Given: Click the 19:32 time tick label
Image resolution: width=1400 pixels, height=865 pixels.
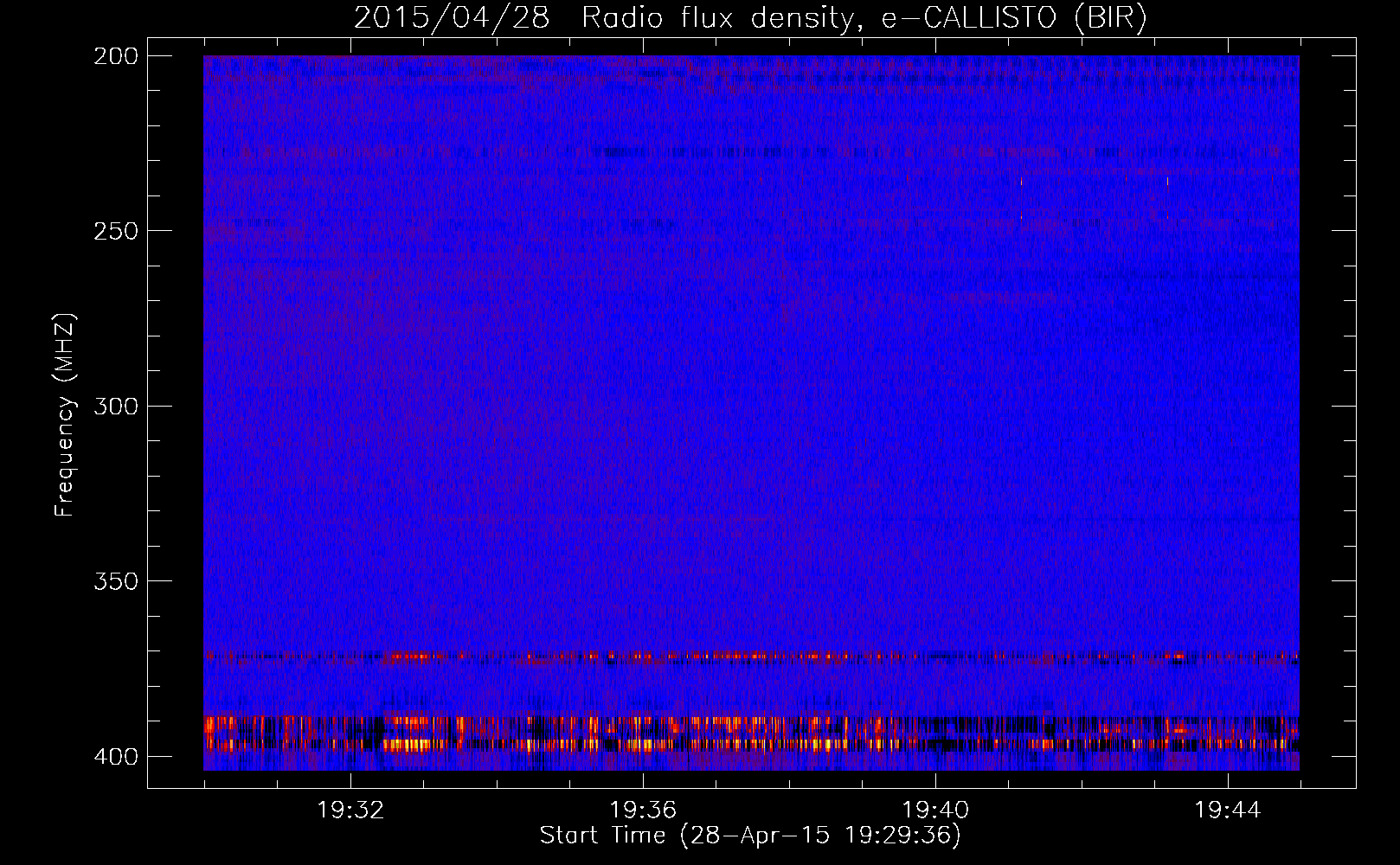Looking at the screenshot, I should (350, 811).
